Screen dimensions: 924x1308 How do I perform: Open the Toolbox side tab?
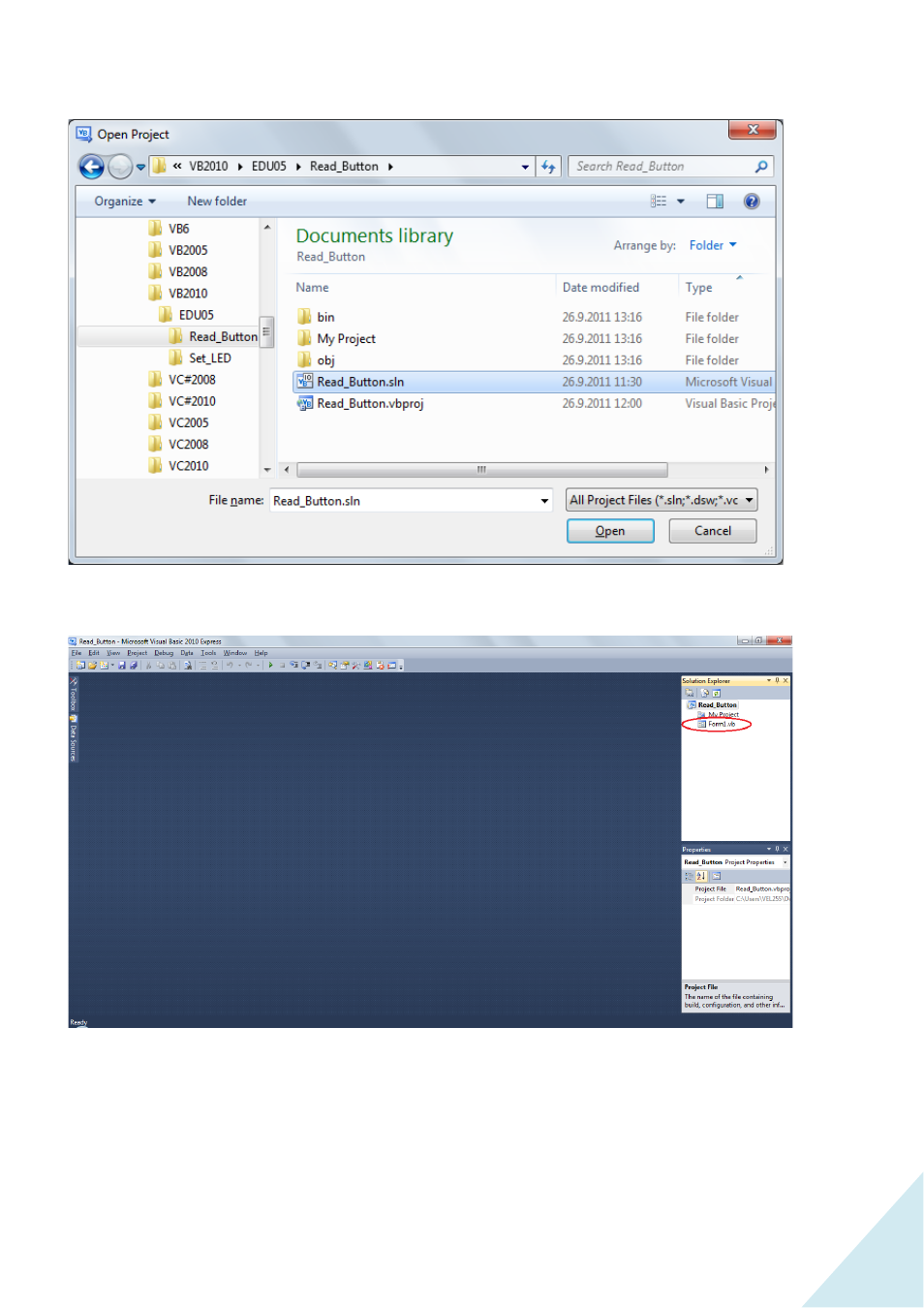73,695
